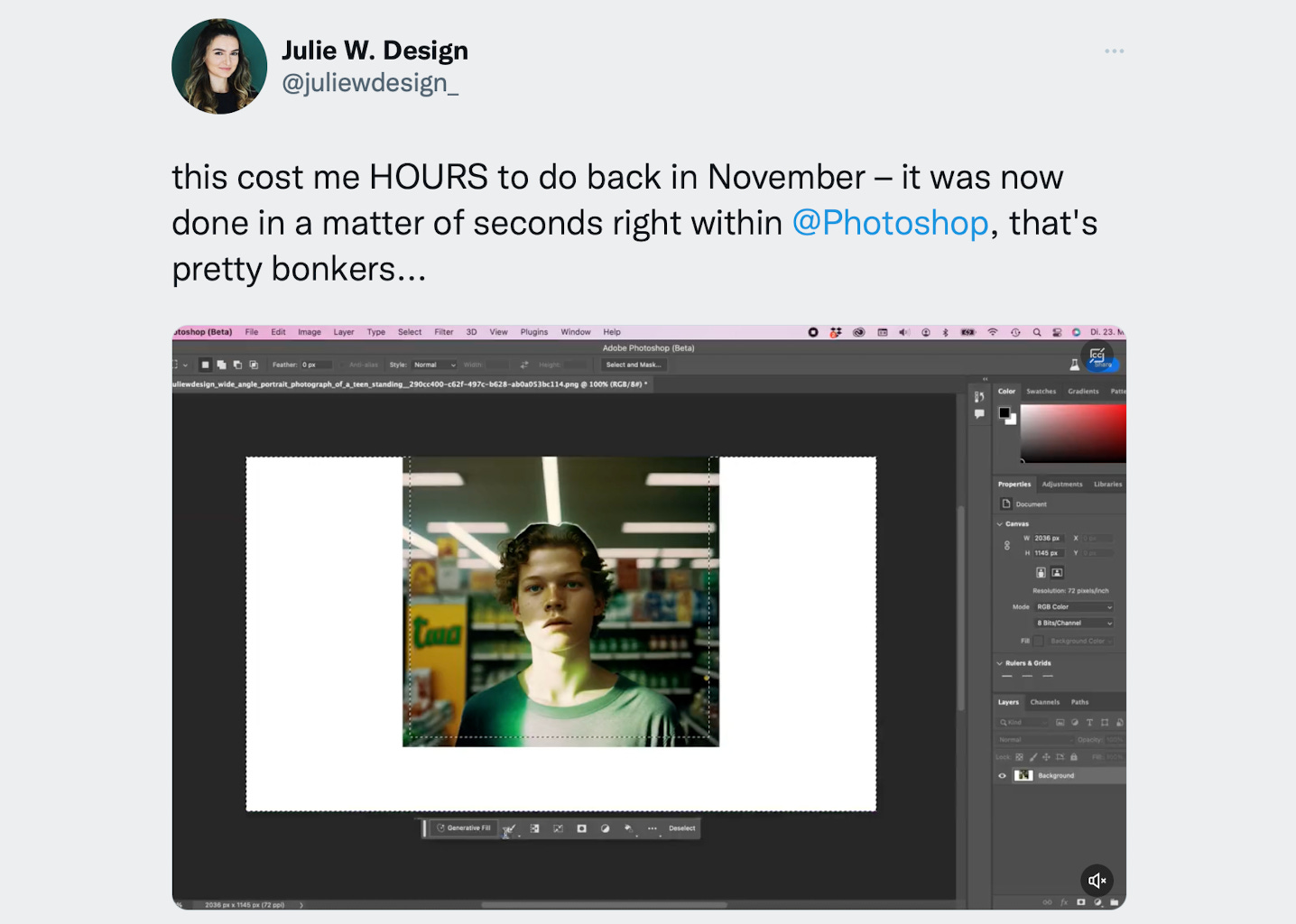Switch to the Channels tab
This screenshot has width=1296, height=924.
pyautogui.click(x=1045, y=702)
